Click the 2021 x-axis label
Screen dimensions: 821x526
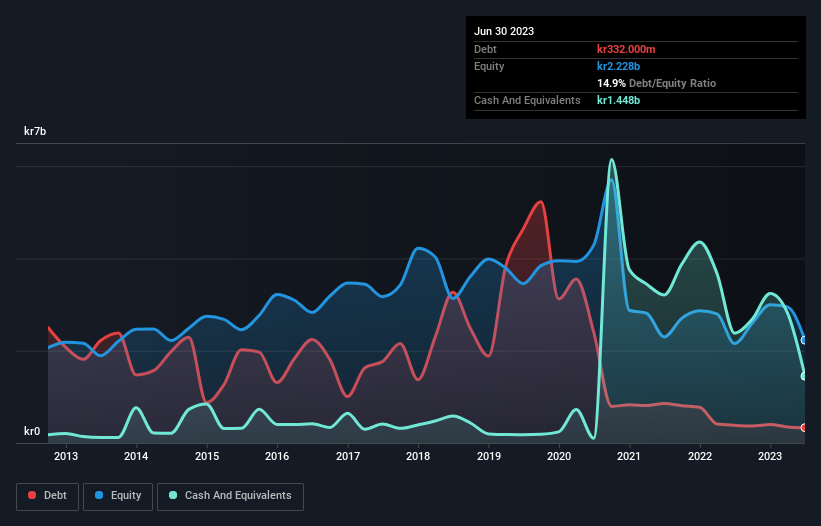(629, 456)
